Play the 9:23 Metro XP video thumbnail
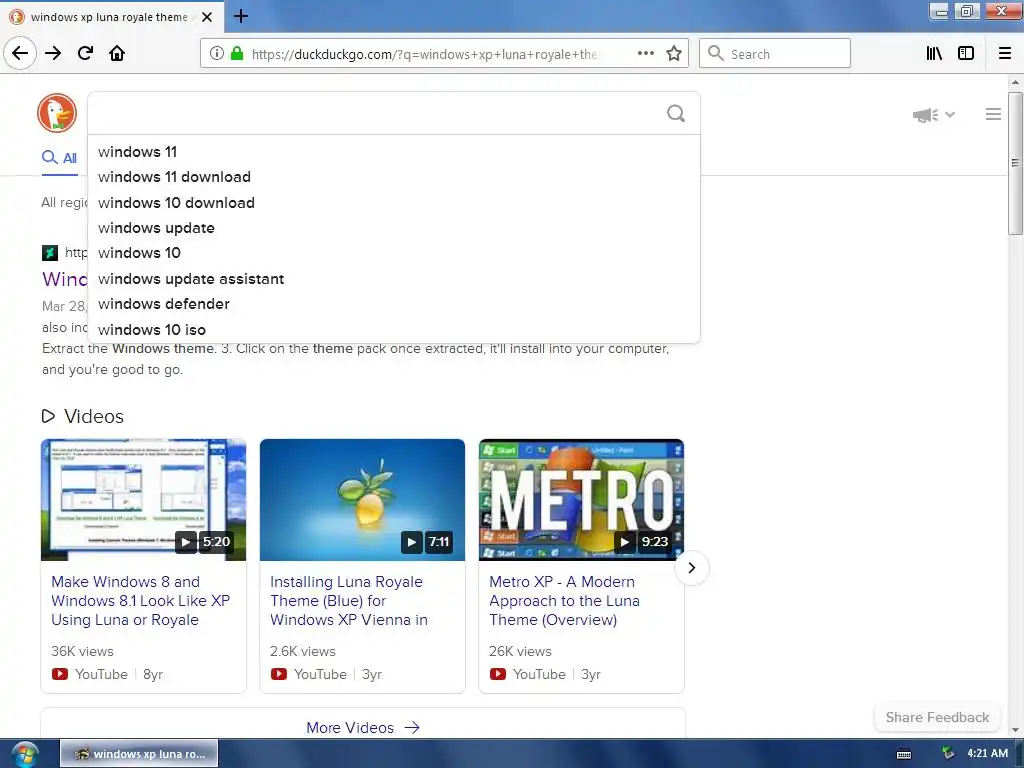Screen dimensions: 1024x768 [x=581, y=500]
